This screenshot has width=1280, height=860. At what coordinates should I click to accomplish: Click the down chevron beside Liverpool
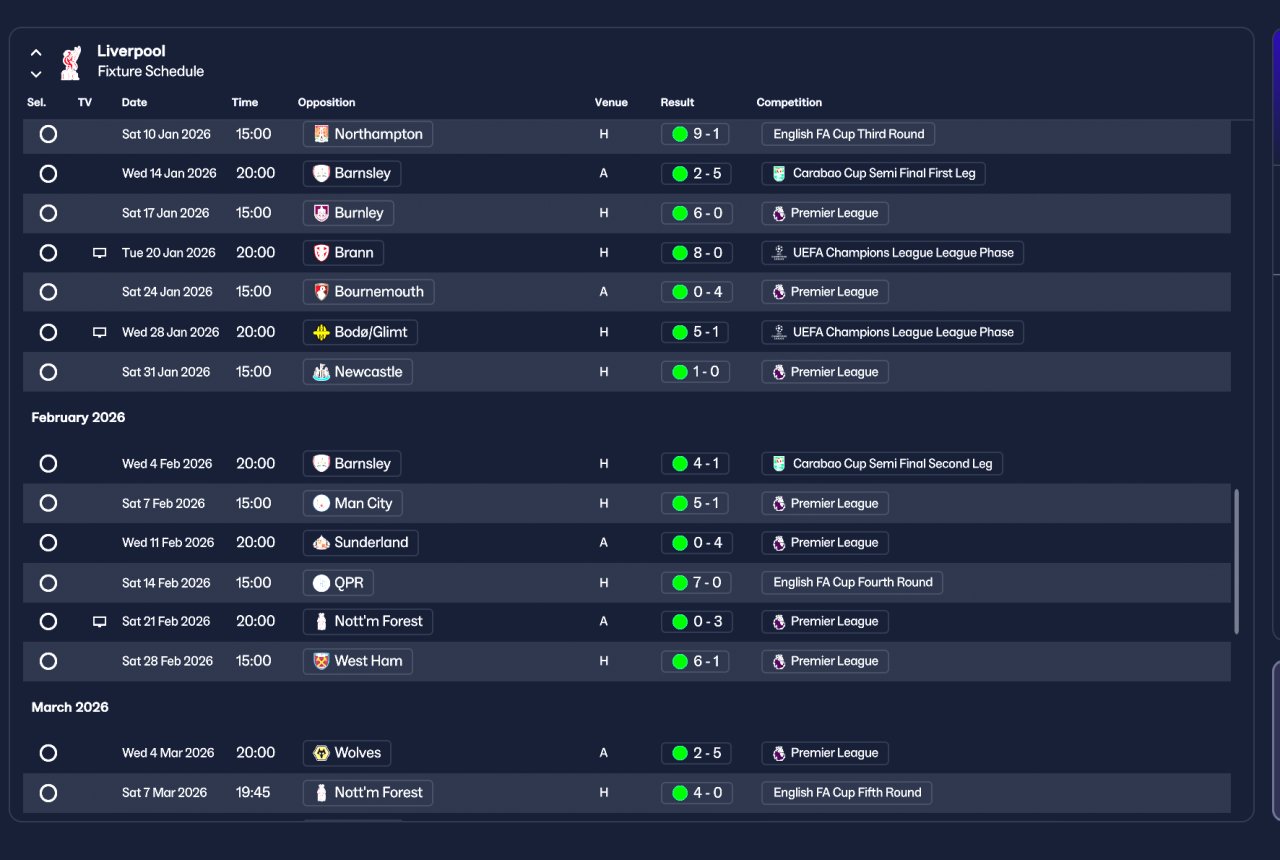coord(36,74)
